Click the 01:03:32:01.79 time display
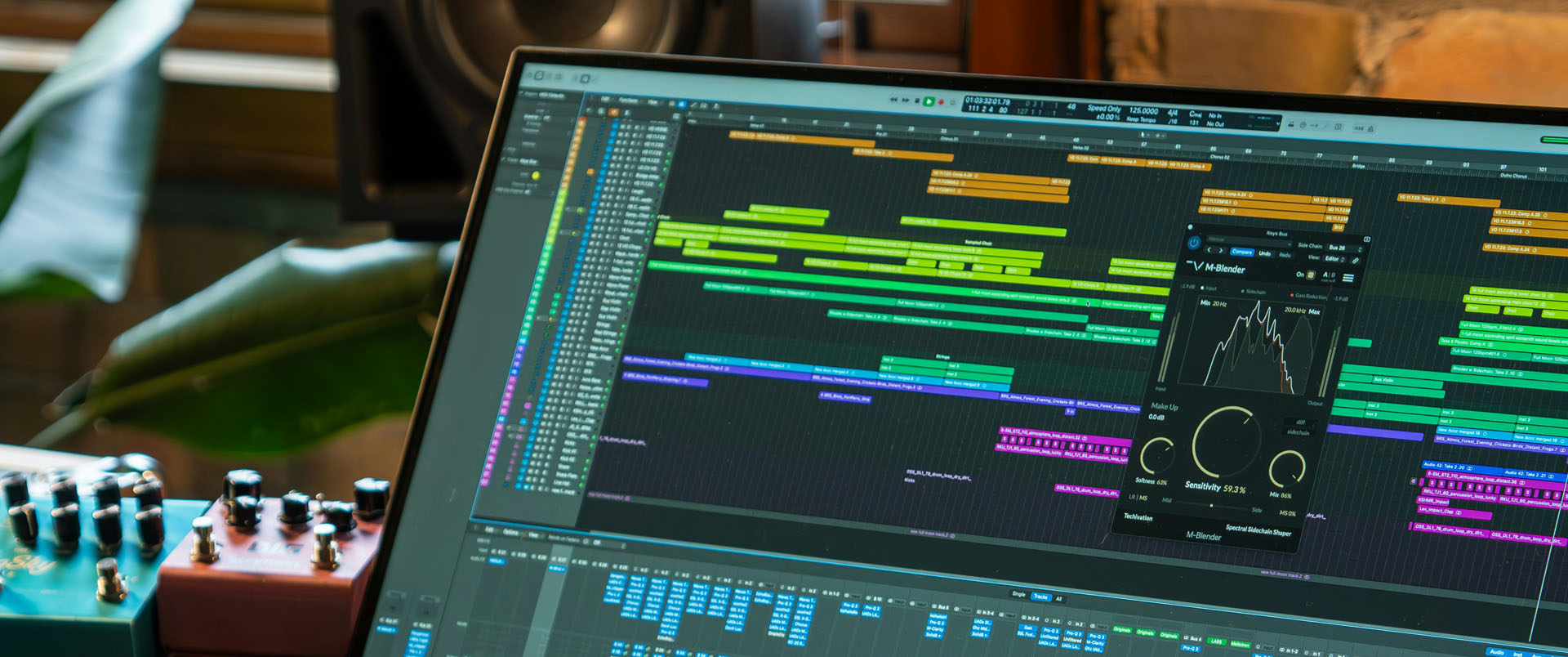The image size is (1568, 657). pyautogui.click(x=988, y=101)
